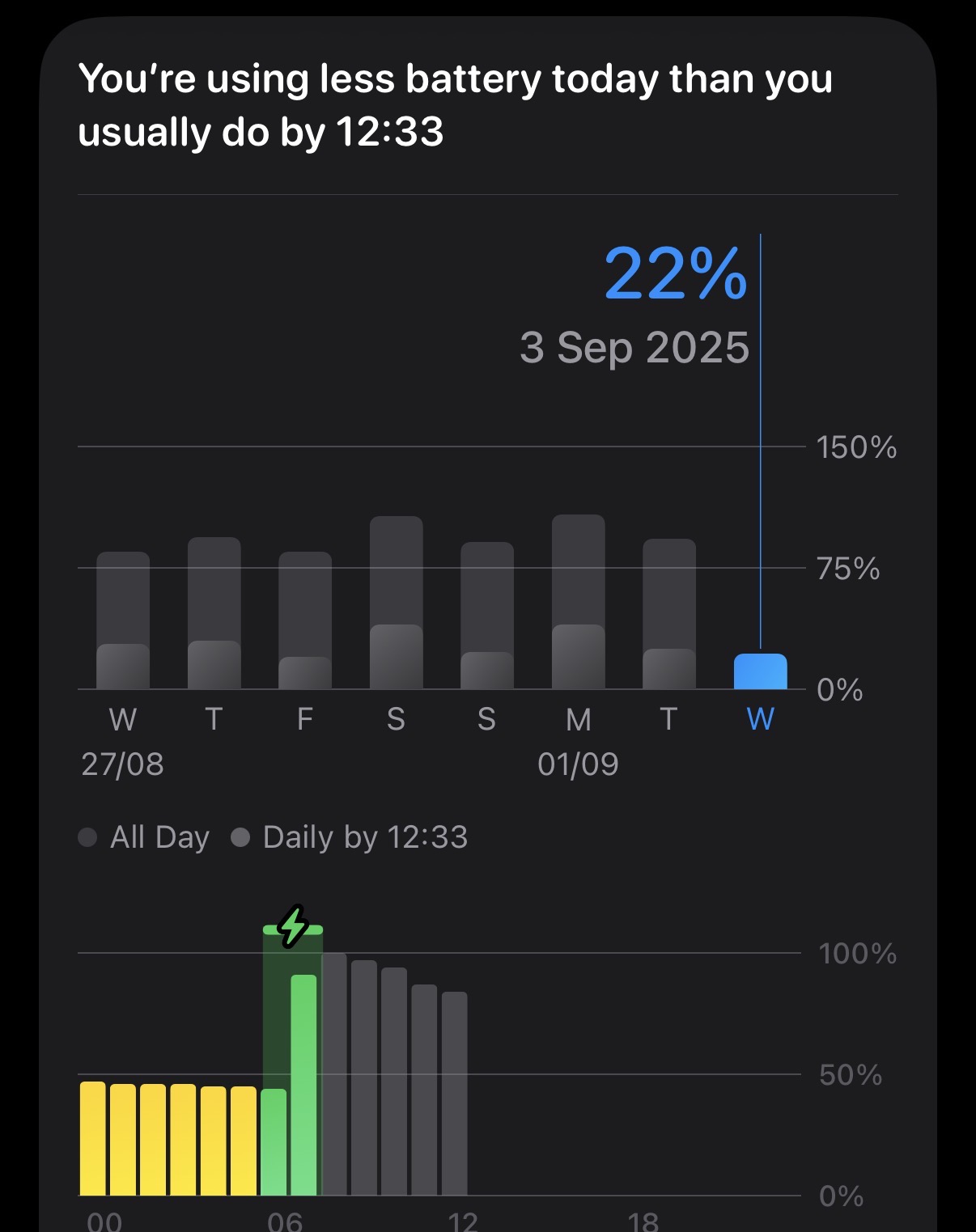Select the last gray hourly battery bar
The width and height of the screenshot is (976, 1232).
[x=454, y=1093]
